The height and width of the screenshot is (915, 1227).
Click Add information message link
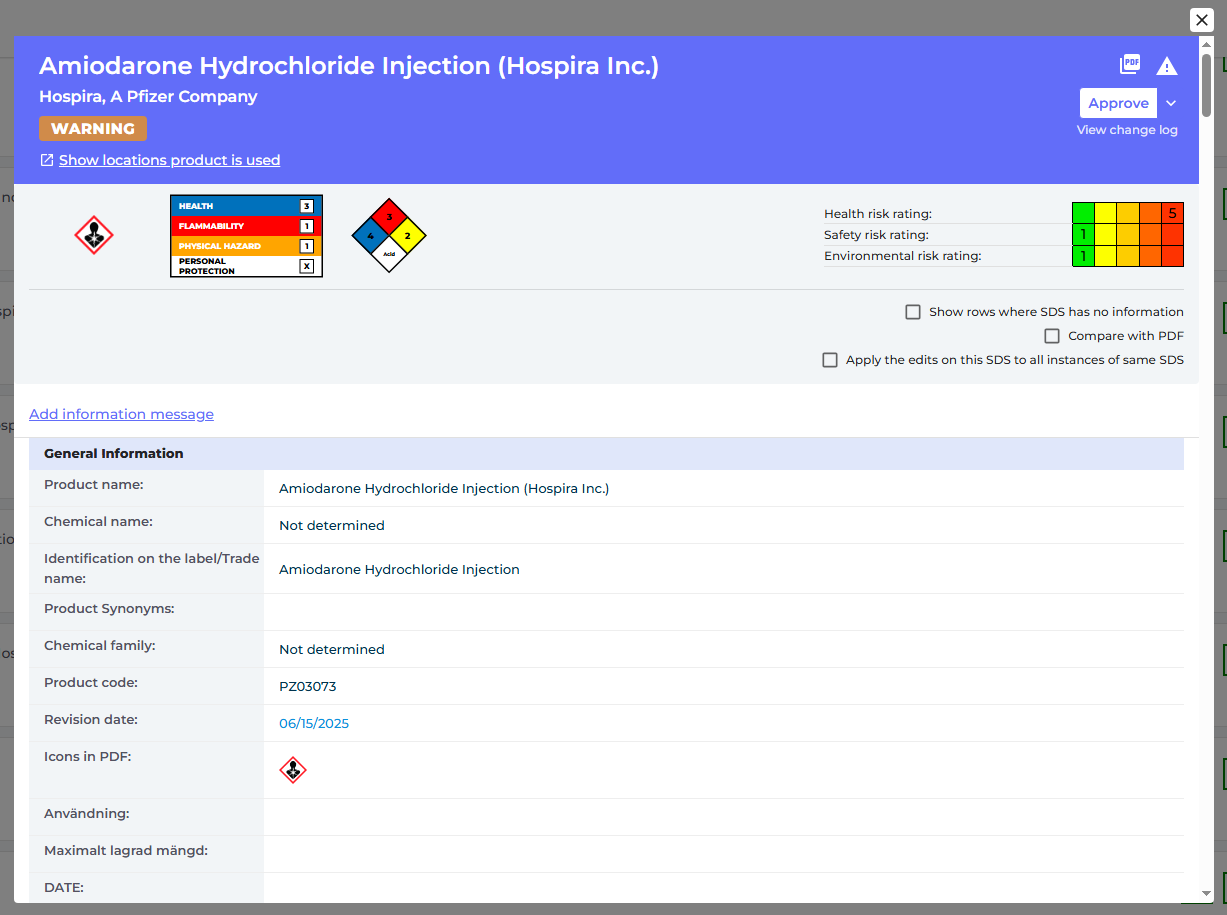[121, 414]
